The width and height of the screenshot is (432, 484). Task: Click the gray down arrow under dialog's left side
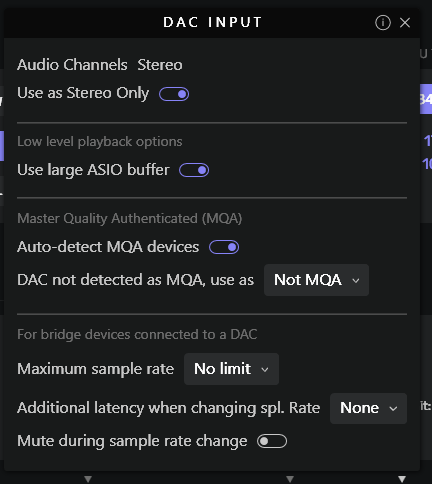click(88, 479)
